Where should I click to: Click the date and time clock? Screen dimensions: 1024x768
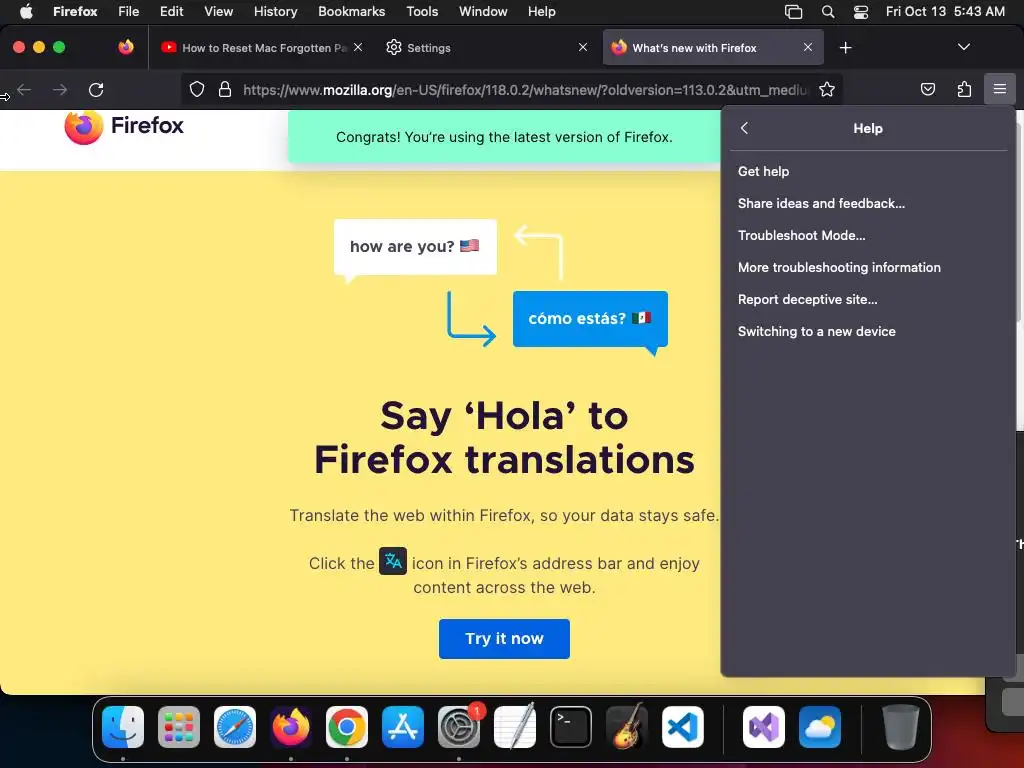click(x=945, y=11)
